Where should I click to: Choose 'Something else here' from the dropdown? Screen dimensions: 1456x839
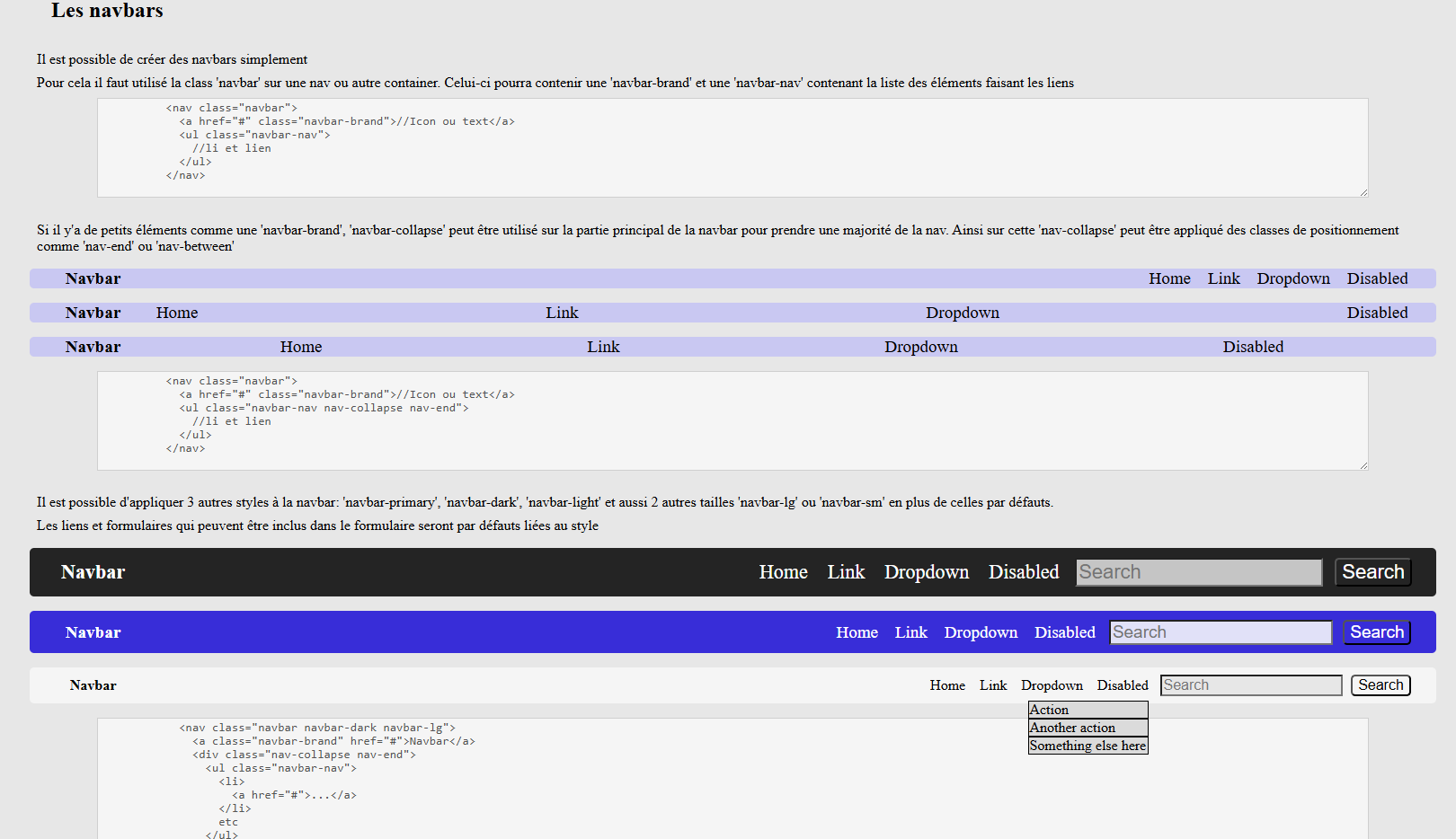[1088, 746]
